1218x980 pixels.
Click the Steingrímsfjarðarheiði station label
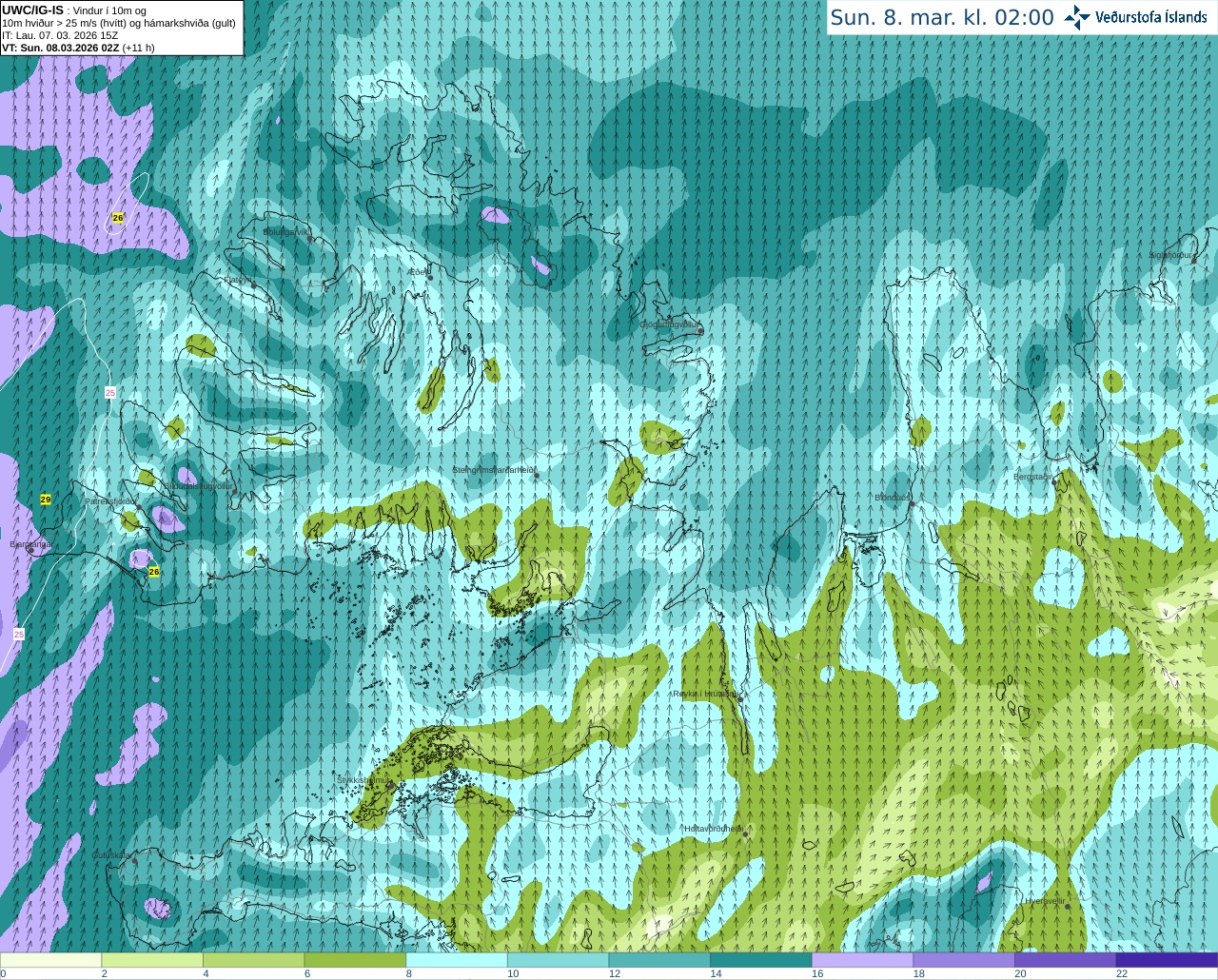coord(494,470)
